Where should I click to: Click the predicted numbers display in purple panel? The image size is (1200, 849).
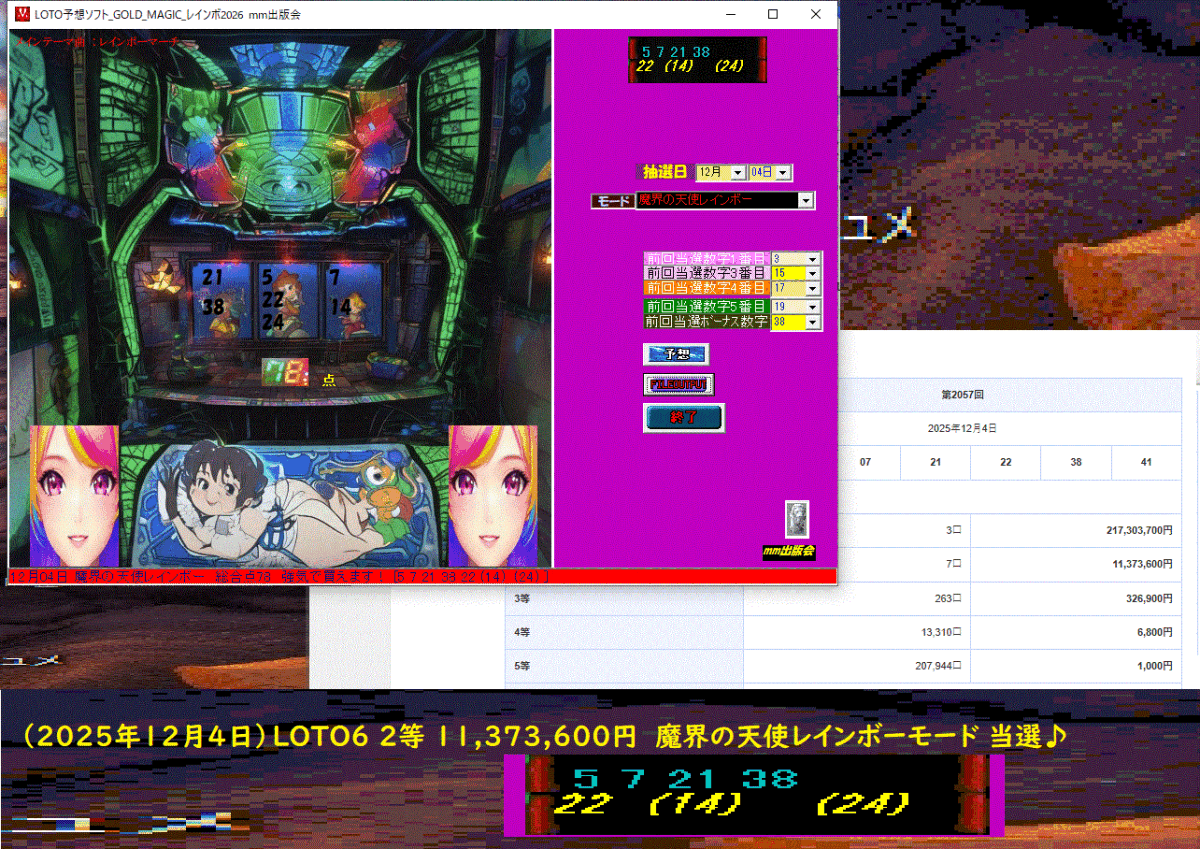(x=698, y=60)
